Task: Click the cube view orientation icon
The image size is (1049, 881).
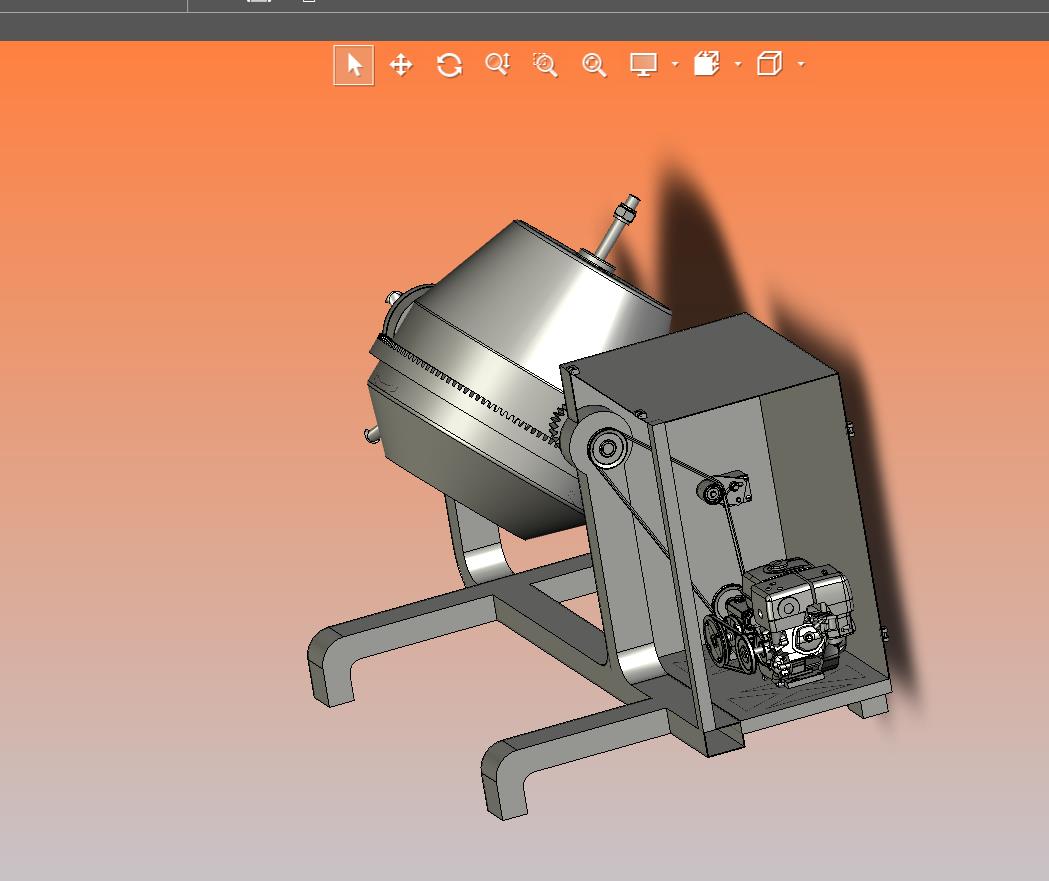Action: click(x=769, y=64)
